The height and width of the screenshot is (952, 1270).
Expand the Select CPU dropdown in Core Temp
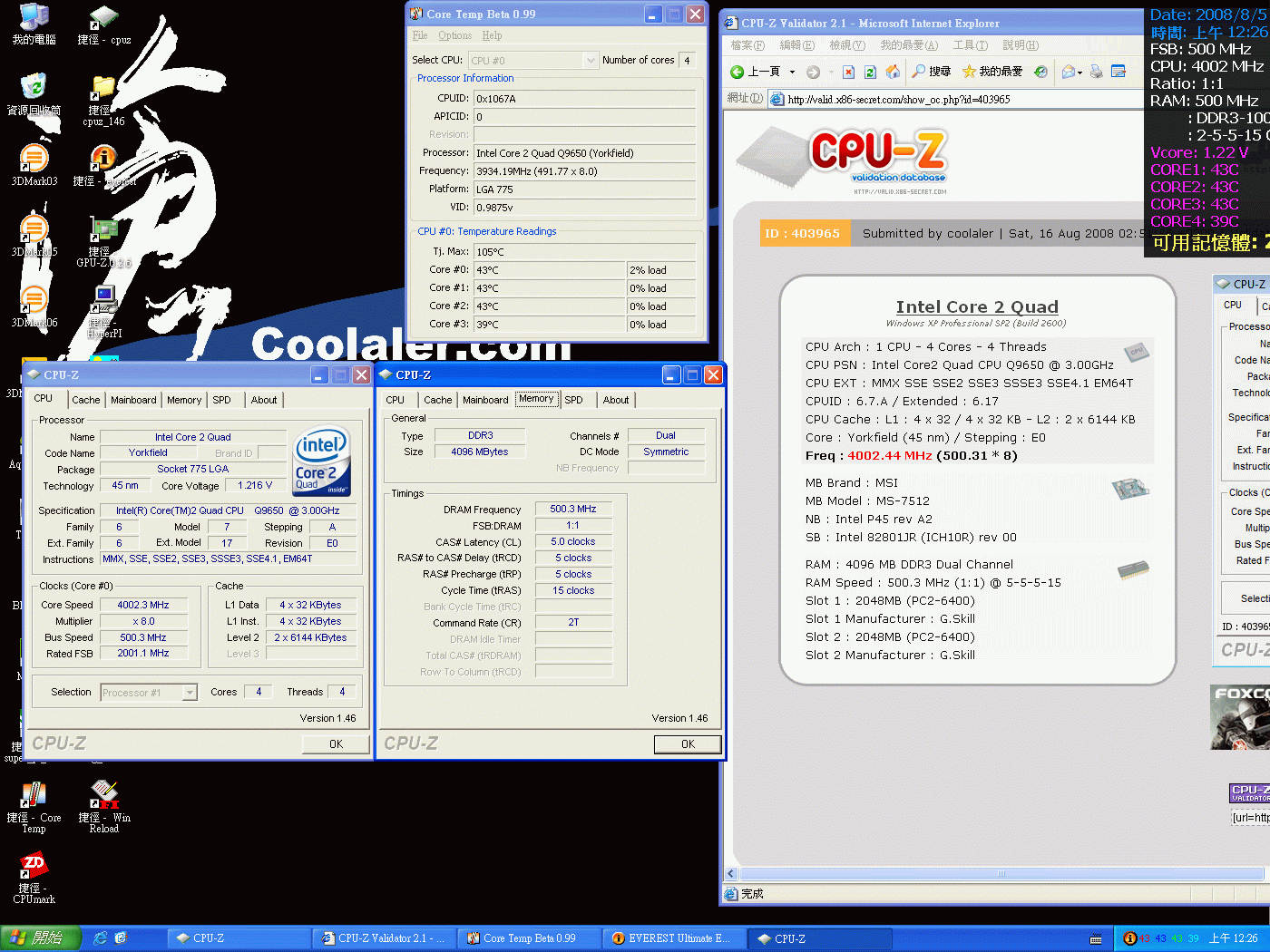tap(590, 61)
